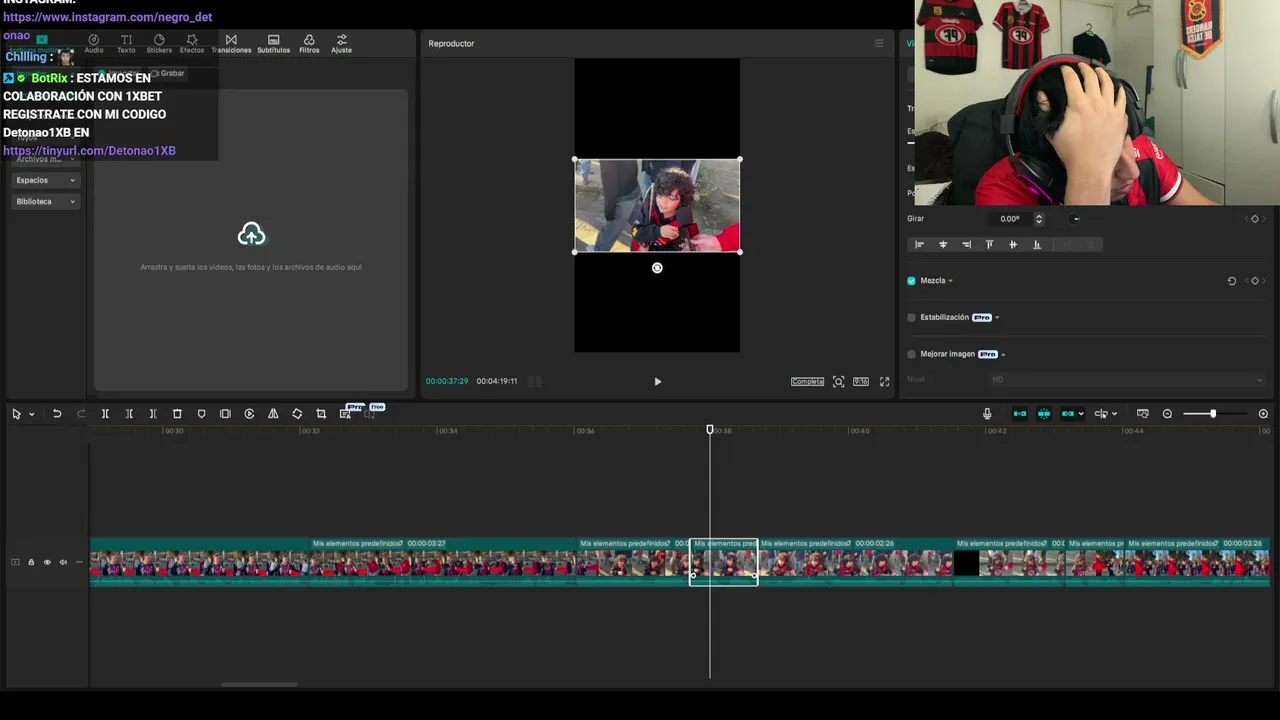Open the Nivel HD dropdown
Viewport: 1280px width, 720px height.
tap(1126, 380)
